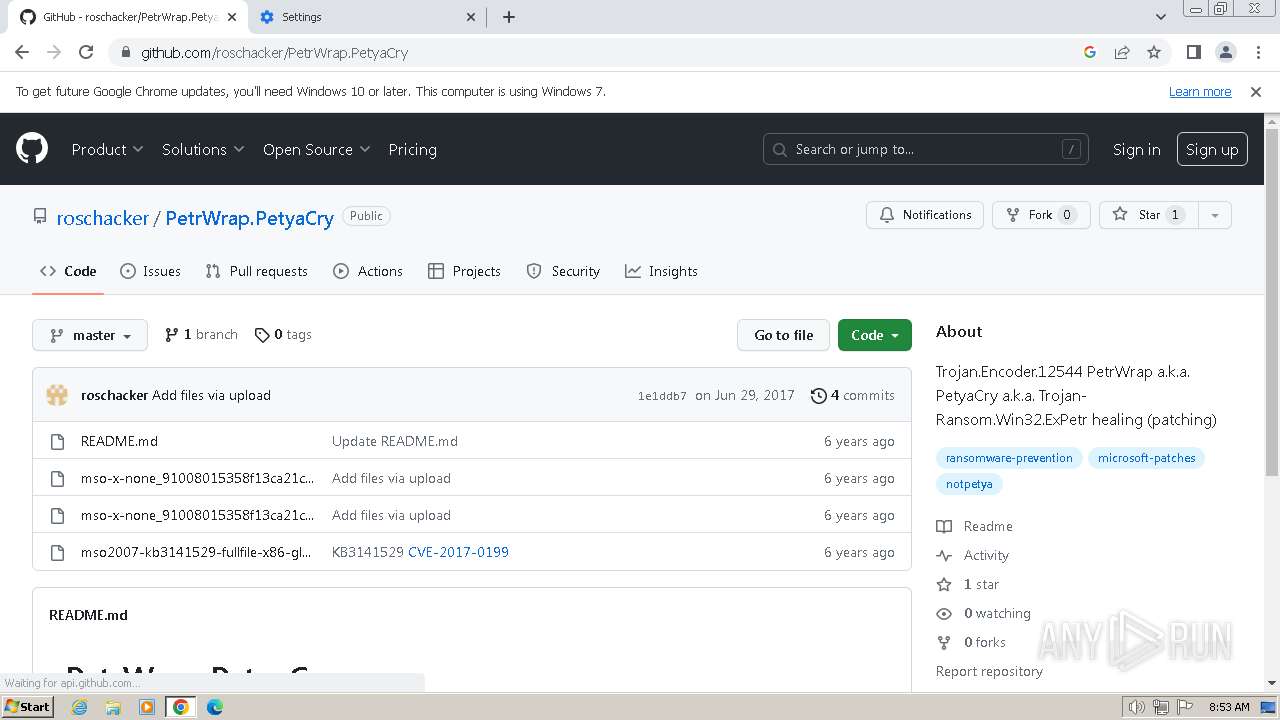The height and width of the screenshot is (720, 1280).
Task: Open the notpetya topic tag
Action: (x=969, y=484)
